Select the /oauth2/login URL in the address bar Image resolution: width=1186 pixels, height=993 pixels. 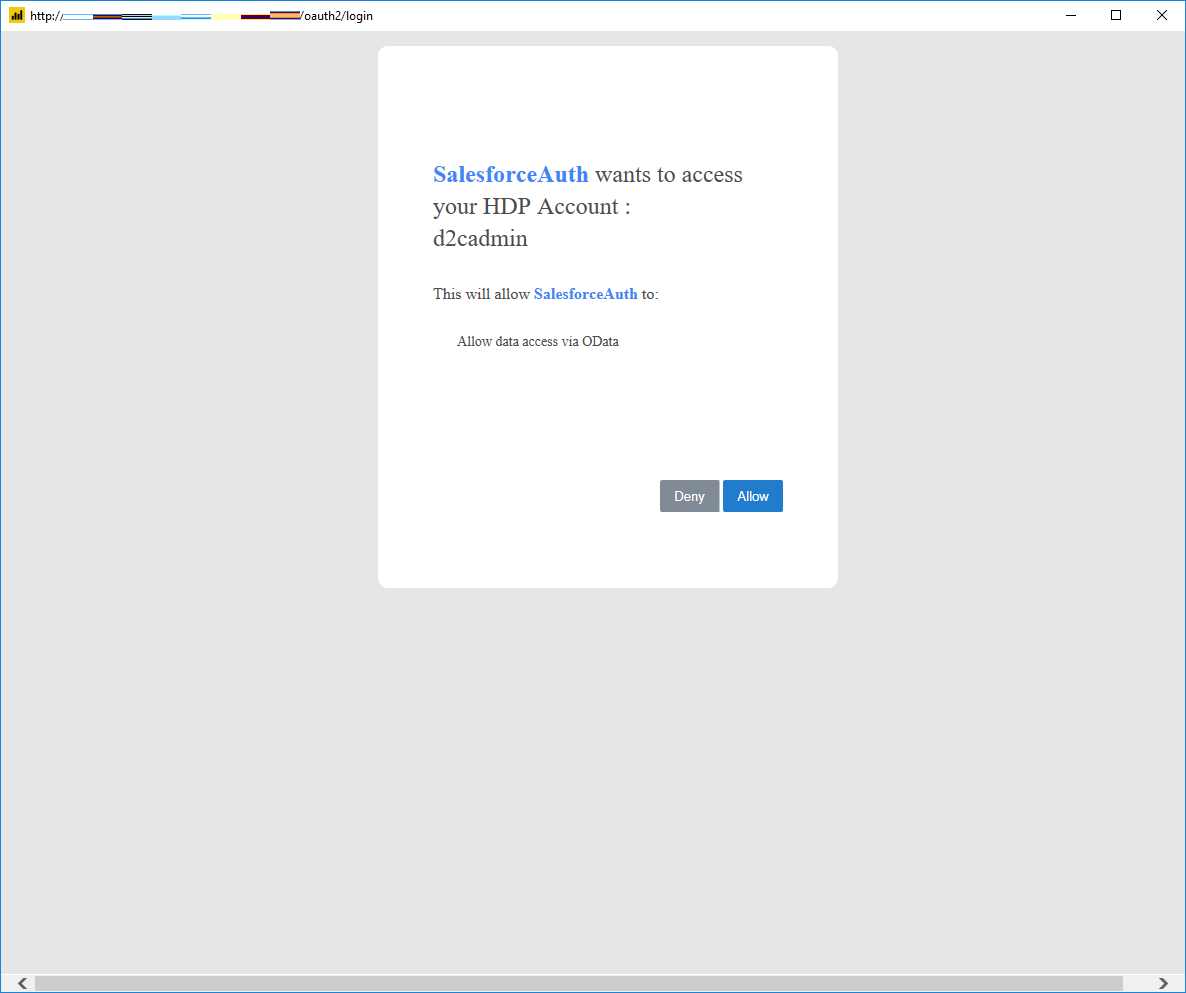338,15
